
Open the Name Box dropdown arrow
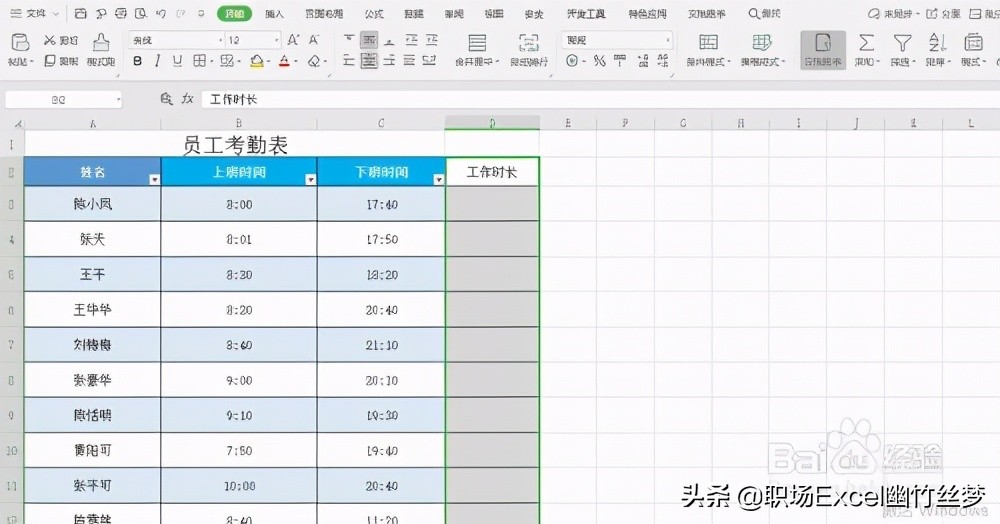tap(119, 99)
